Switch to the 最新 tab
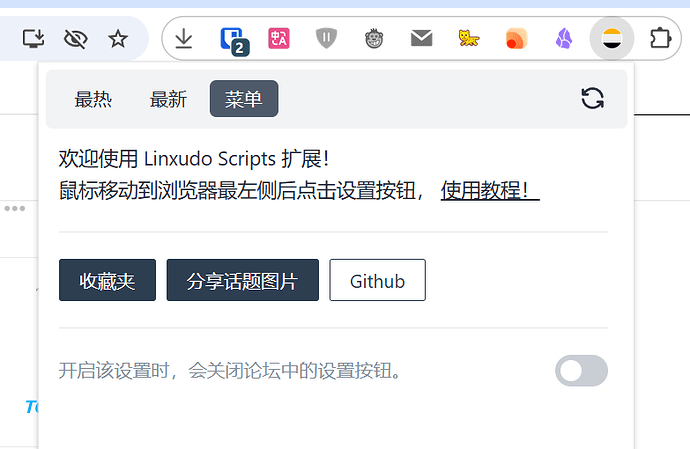 pos(169,99)
